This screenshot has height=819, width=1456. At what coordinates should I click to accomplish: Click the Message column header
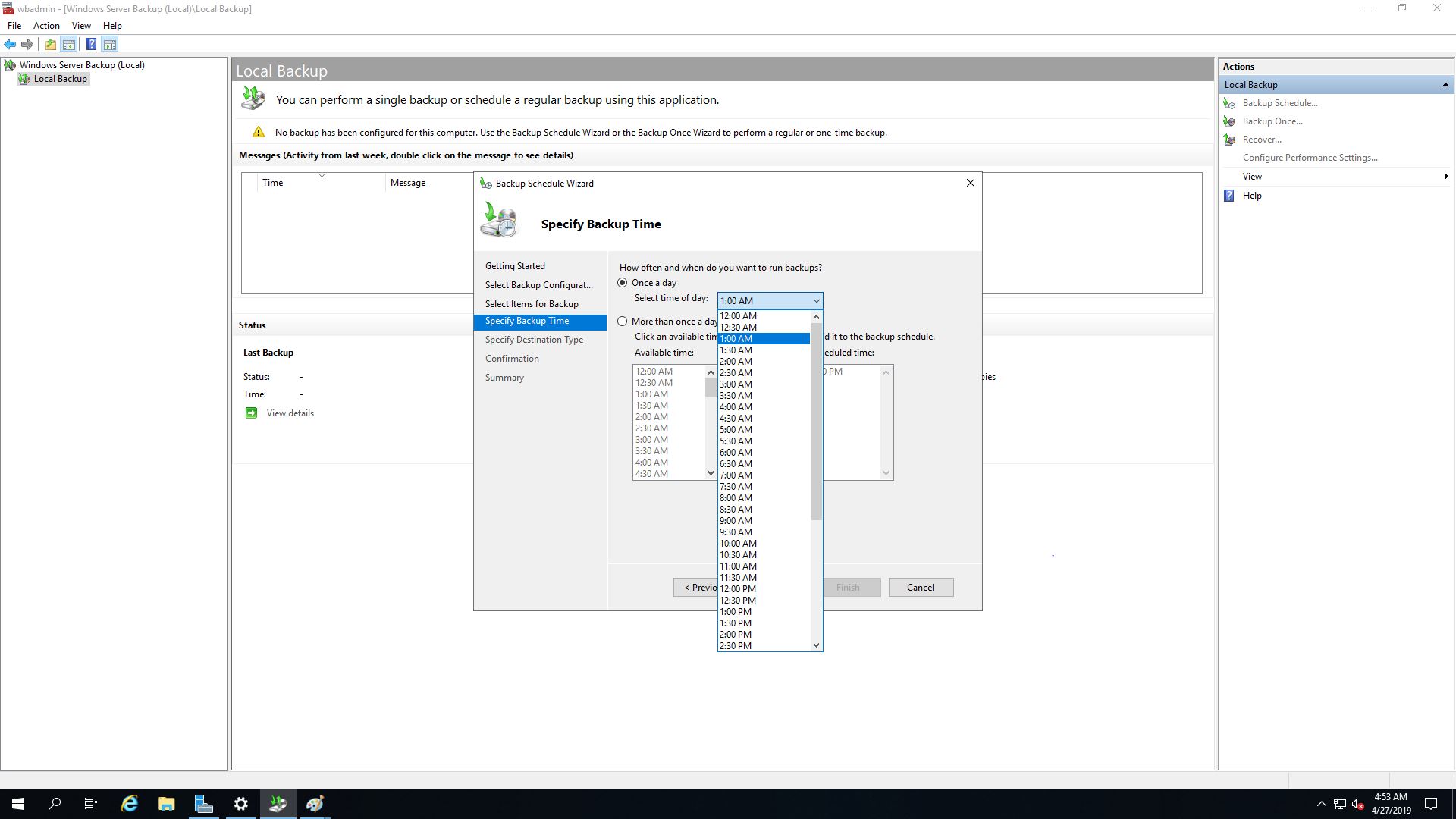point(408,183)
